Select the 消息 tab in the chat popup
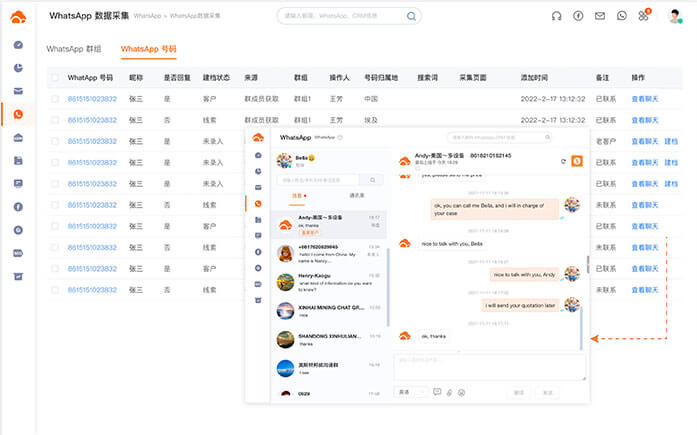The image size is (697, 435). [296, 196]
